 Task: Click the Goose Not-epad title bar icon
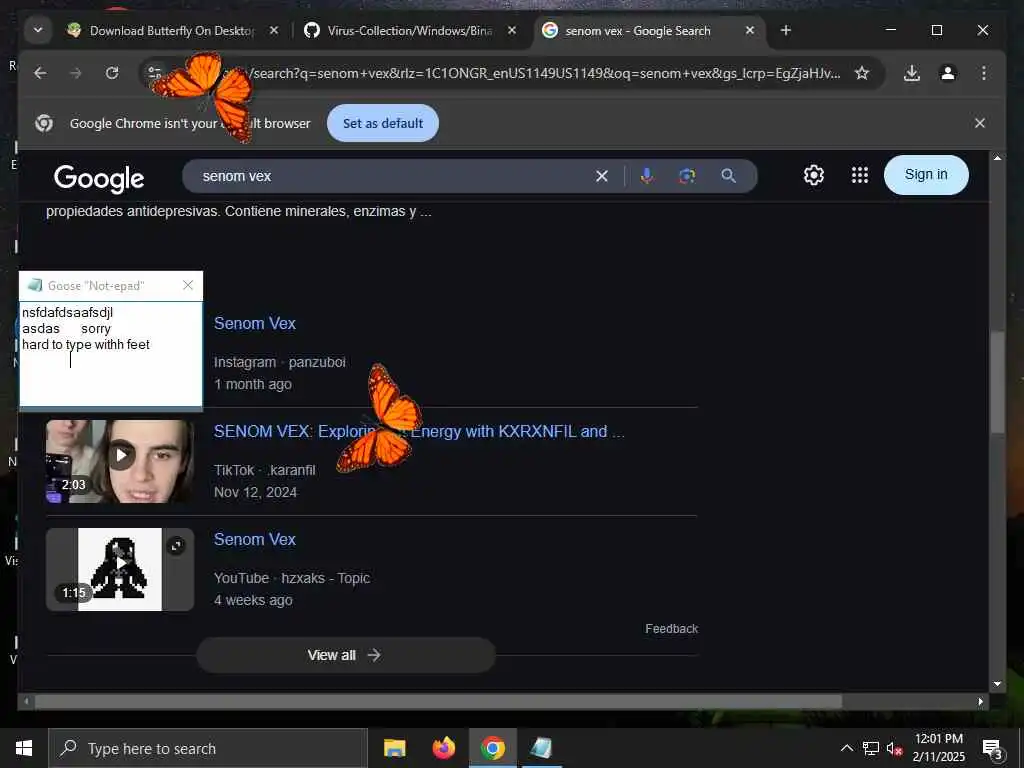35,285
